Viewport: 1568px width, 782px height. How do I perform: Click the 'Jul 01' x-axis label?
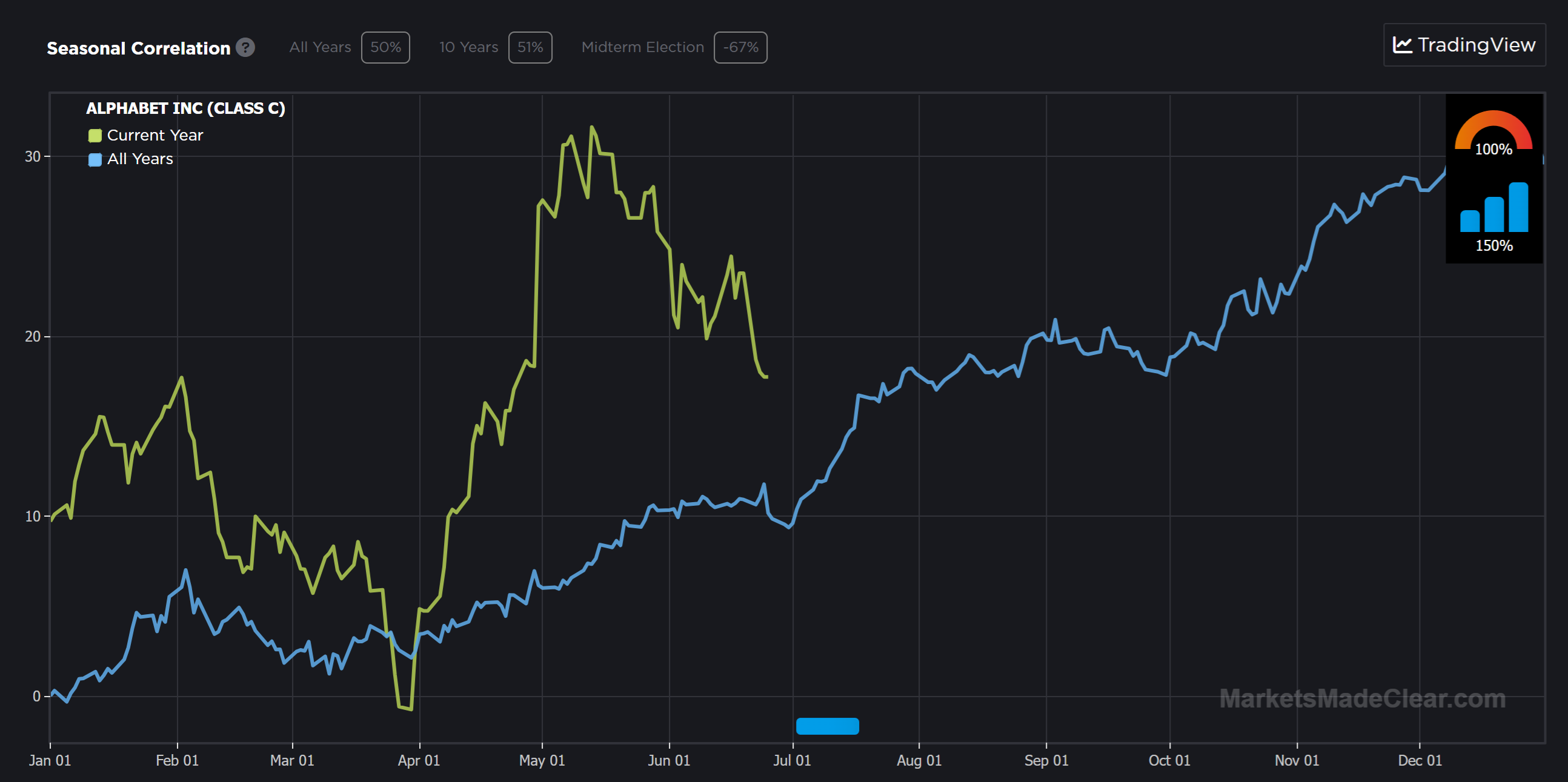pyautogui.click(x=792, y=760)
